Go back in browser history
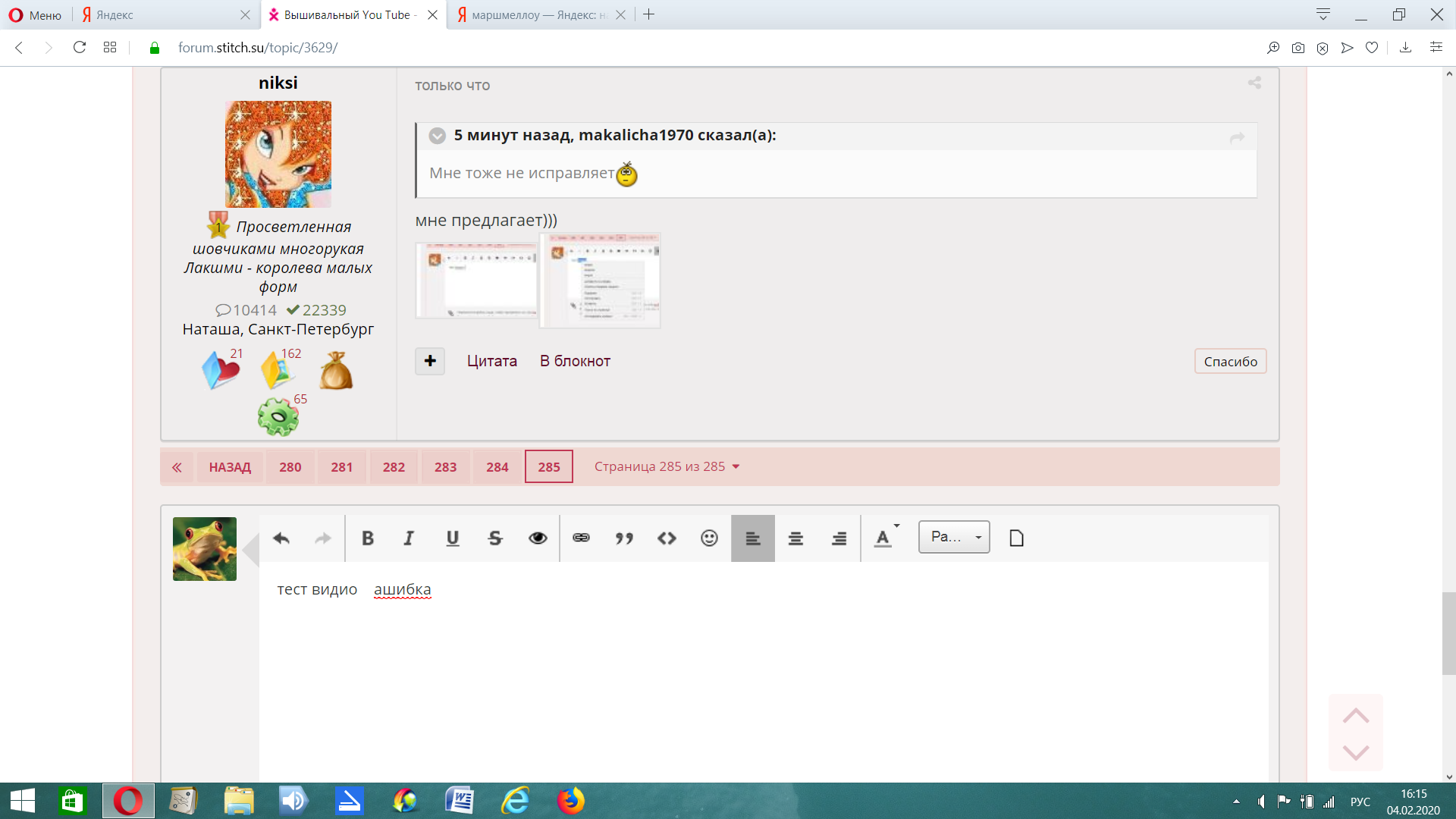This screenshot has height=819, width=1456. coord(19,48)
